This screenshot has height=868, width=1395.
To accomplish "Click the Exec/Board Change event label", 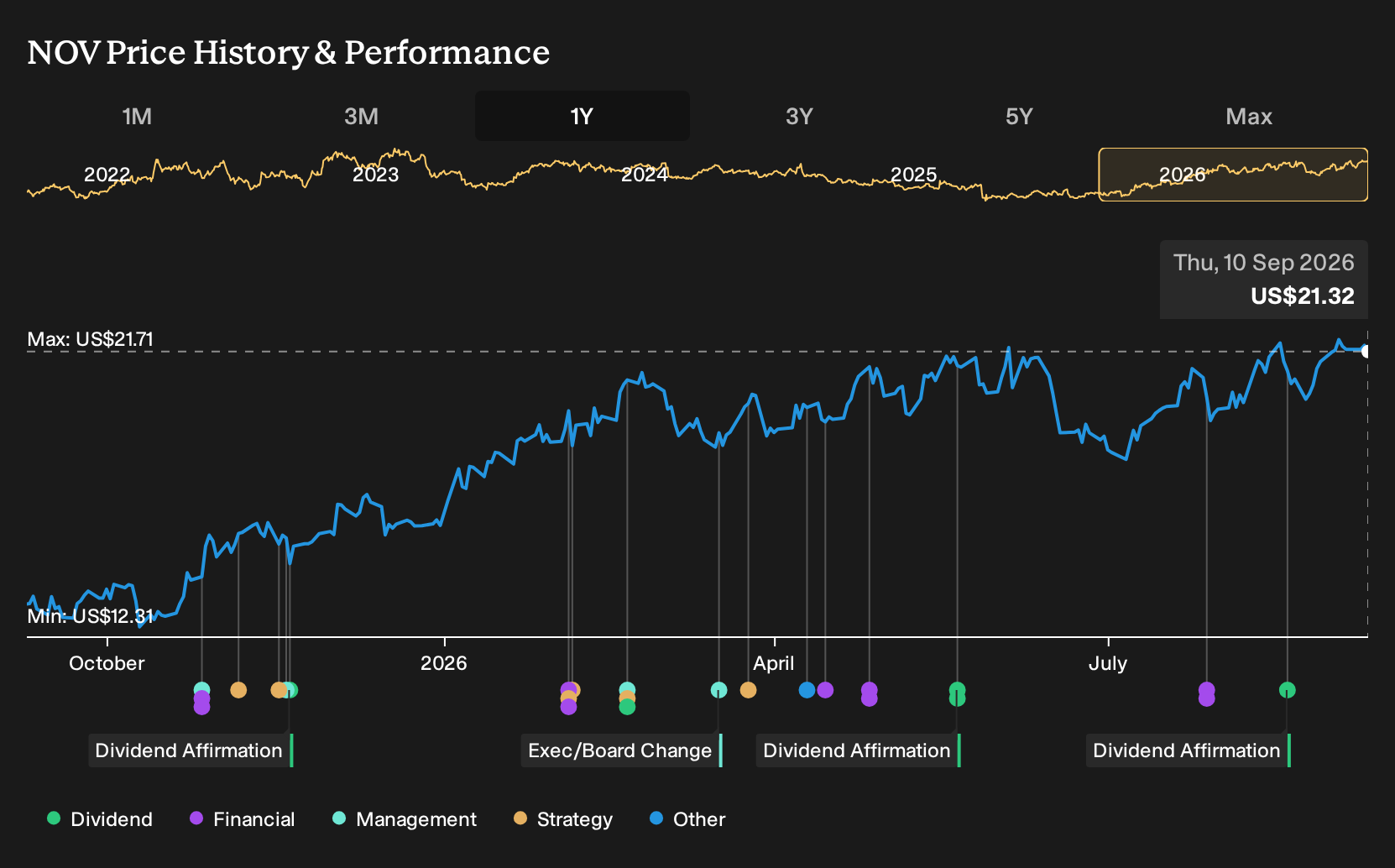I will 620,750.
